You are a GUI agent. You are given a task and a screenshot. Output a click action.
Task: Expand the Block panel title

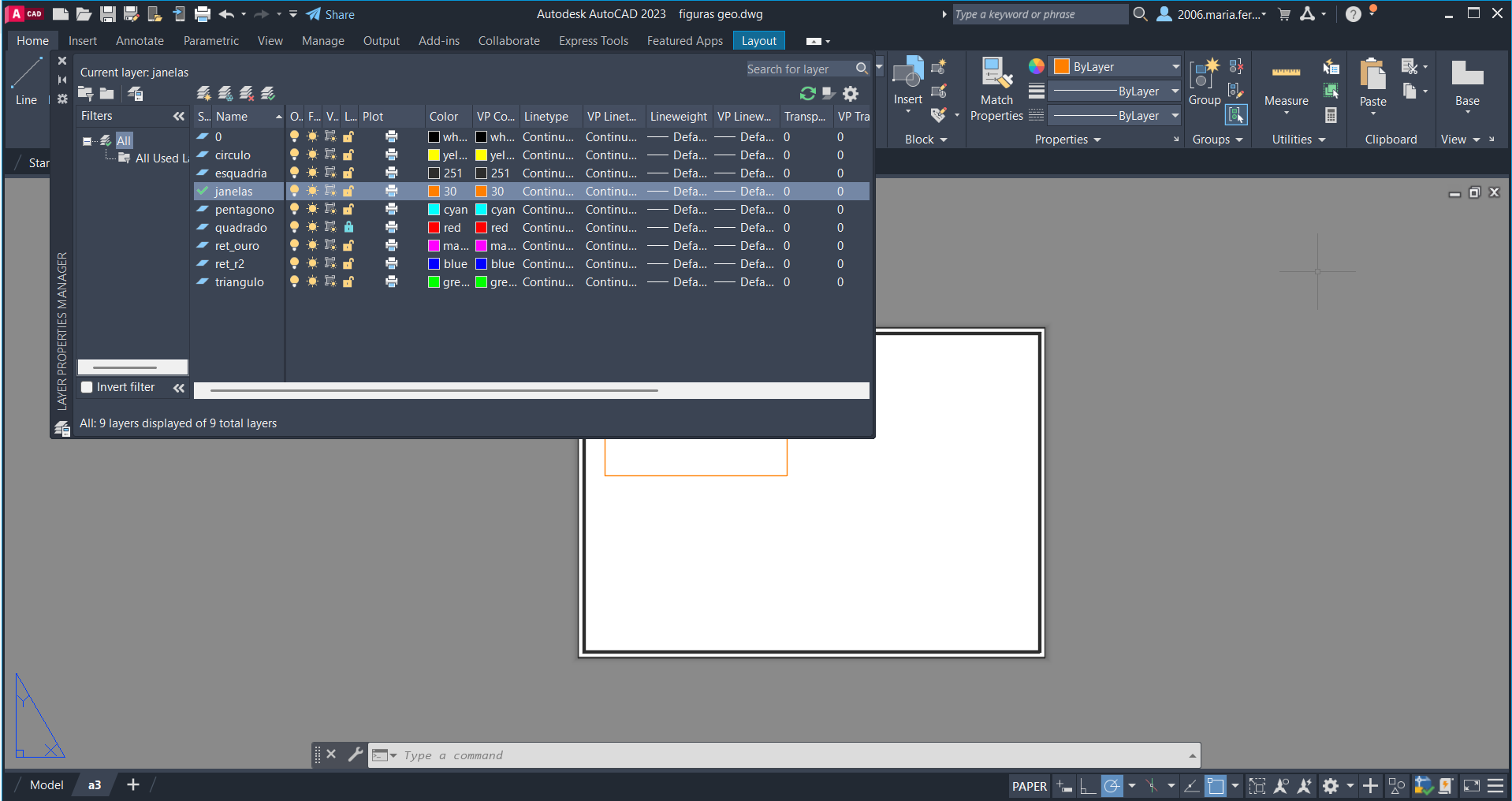click(x=925, y=140)
